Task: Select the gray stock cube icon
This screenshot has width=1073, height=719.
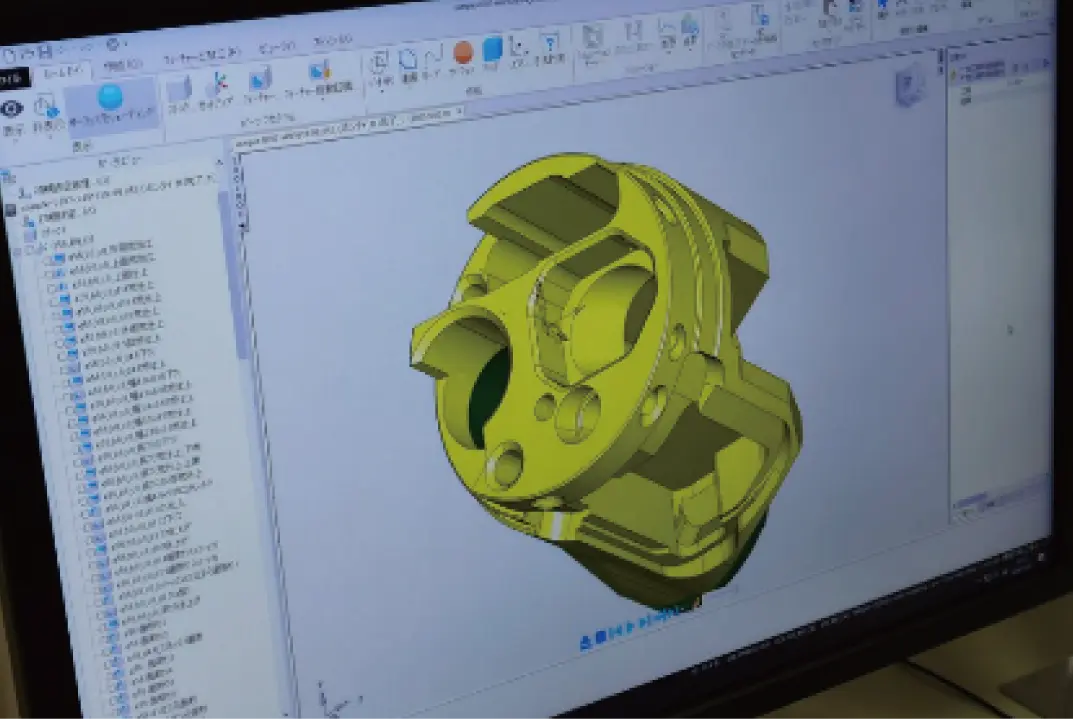Action: pyautogui.click(x=179, y=90)
